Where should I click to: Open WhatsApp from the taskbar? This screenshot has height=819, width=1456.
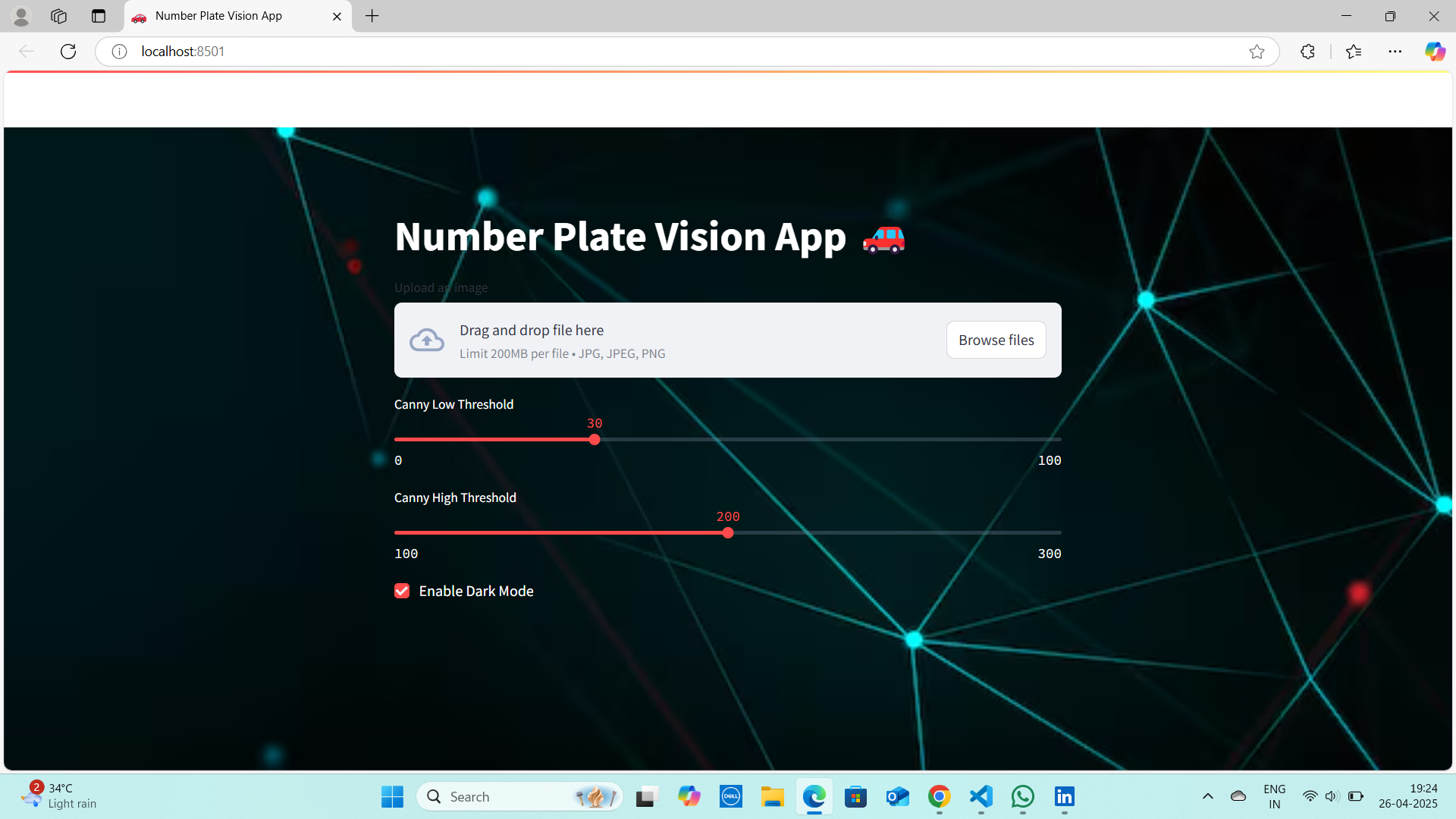(1022, 796)
